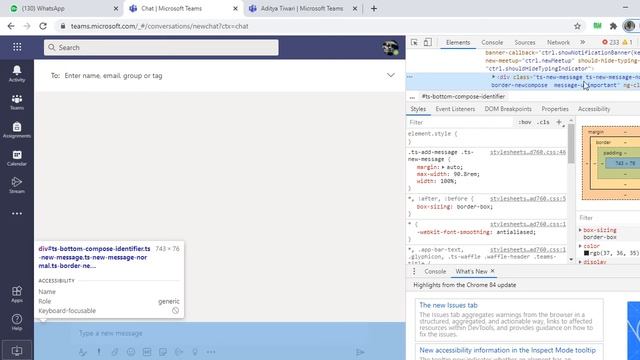This screenshot has width=640, height=360.
Task: Expand display computed property
Action: tap(580, 262)
